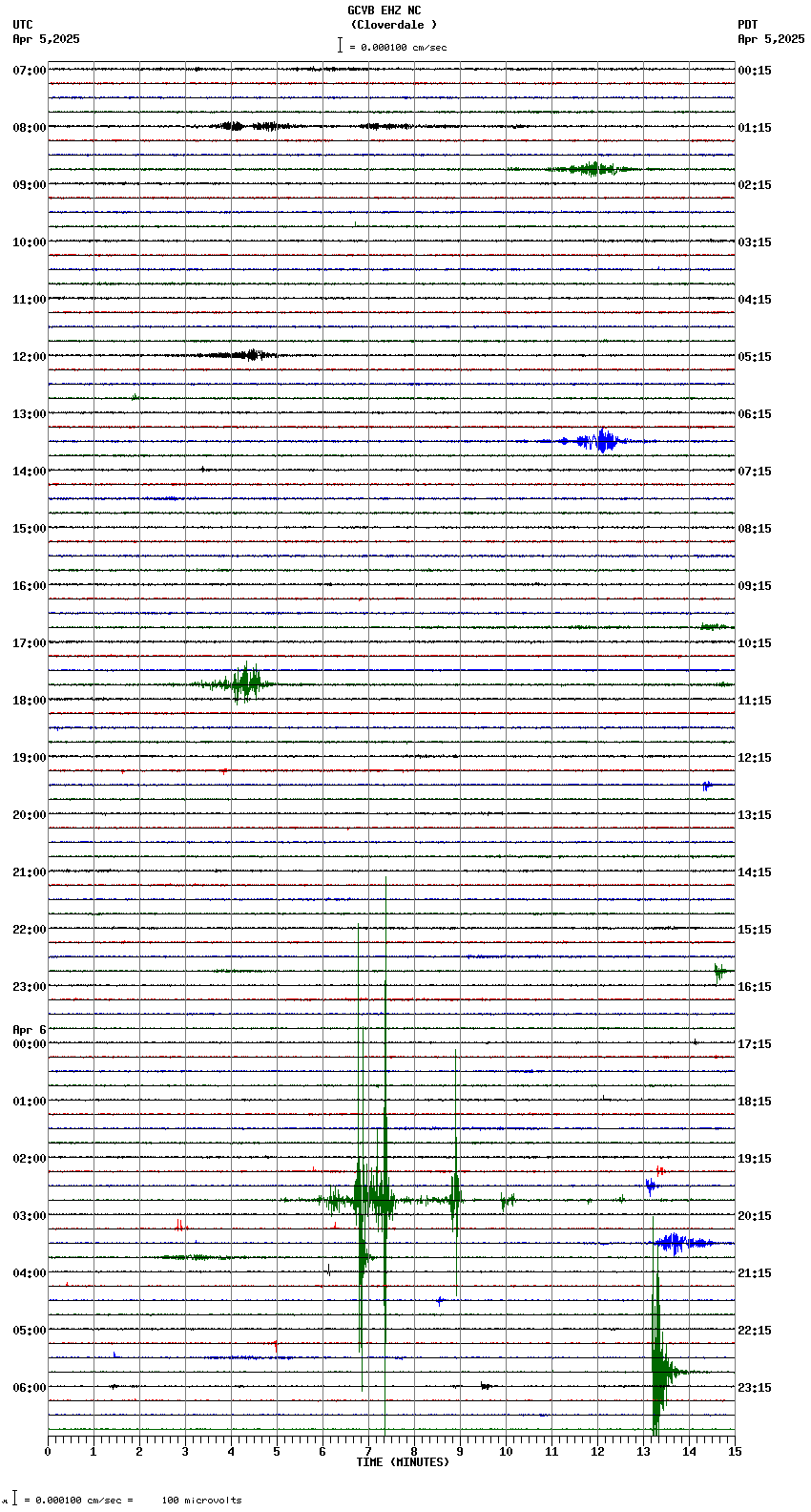This screenshot has height=1512, width=811.
Task: Click the 07:00 UTC time label
Action: point(30,71)
